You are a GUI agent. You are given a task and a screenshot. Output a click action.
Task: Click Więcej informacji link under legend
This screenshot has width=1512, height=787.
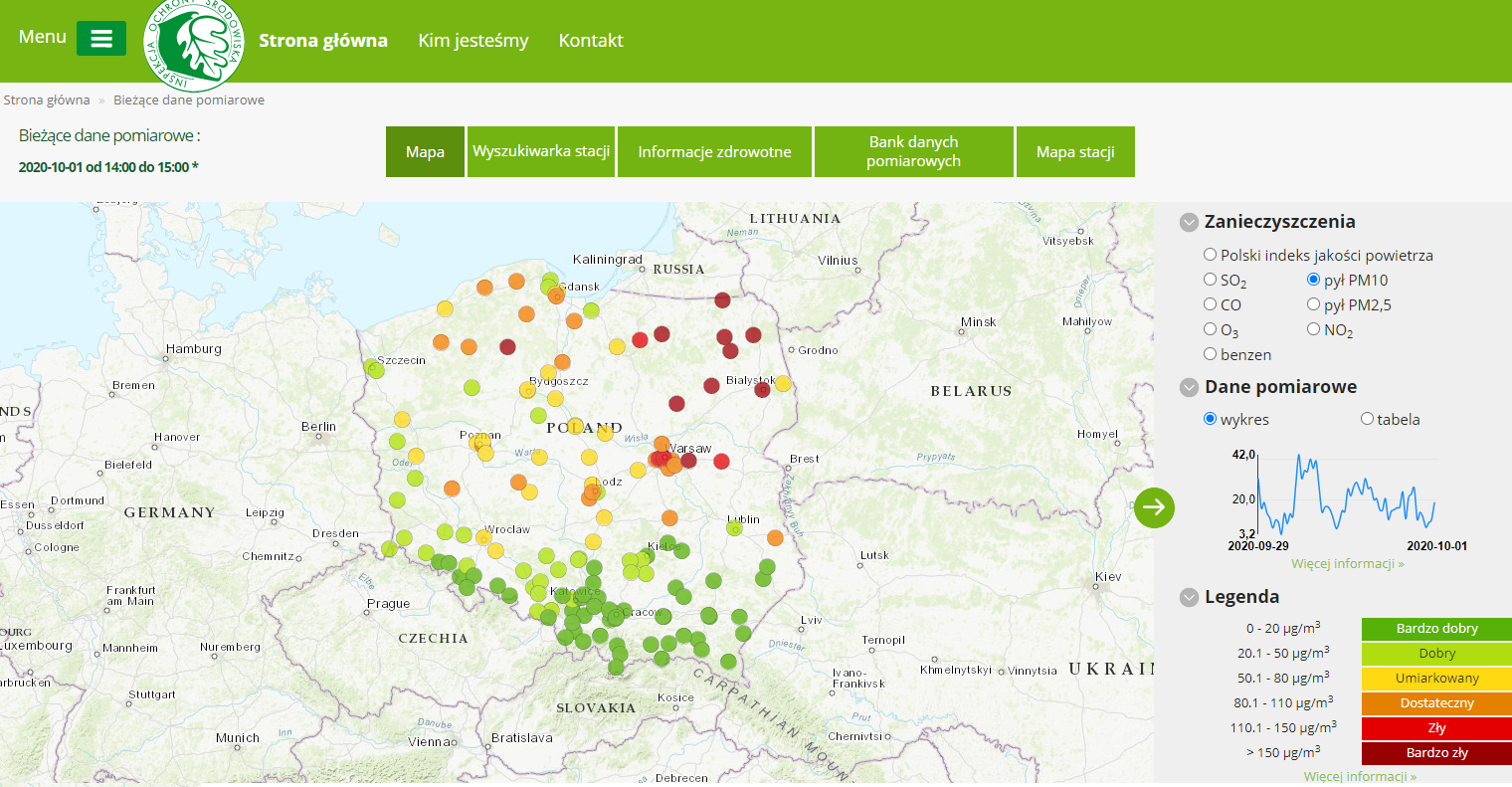pos(1360,777)
